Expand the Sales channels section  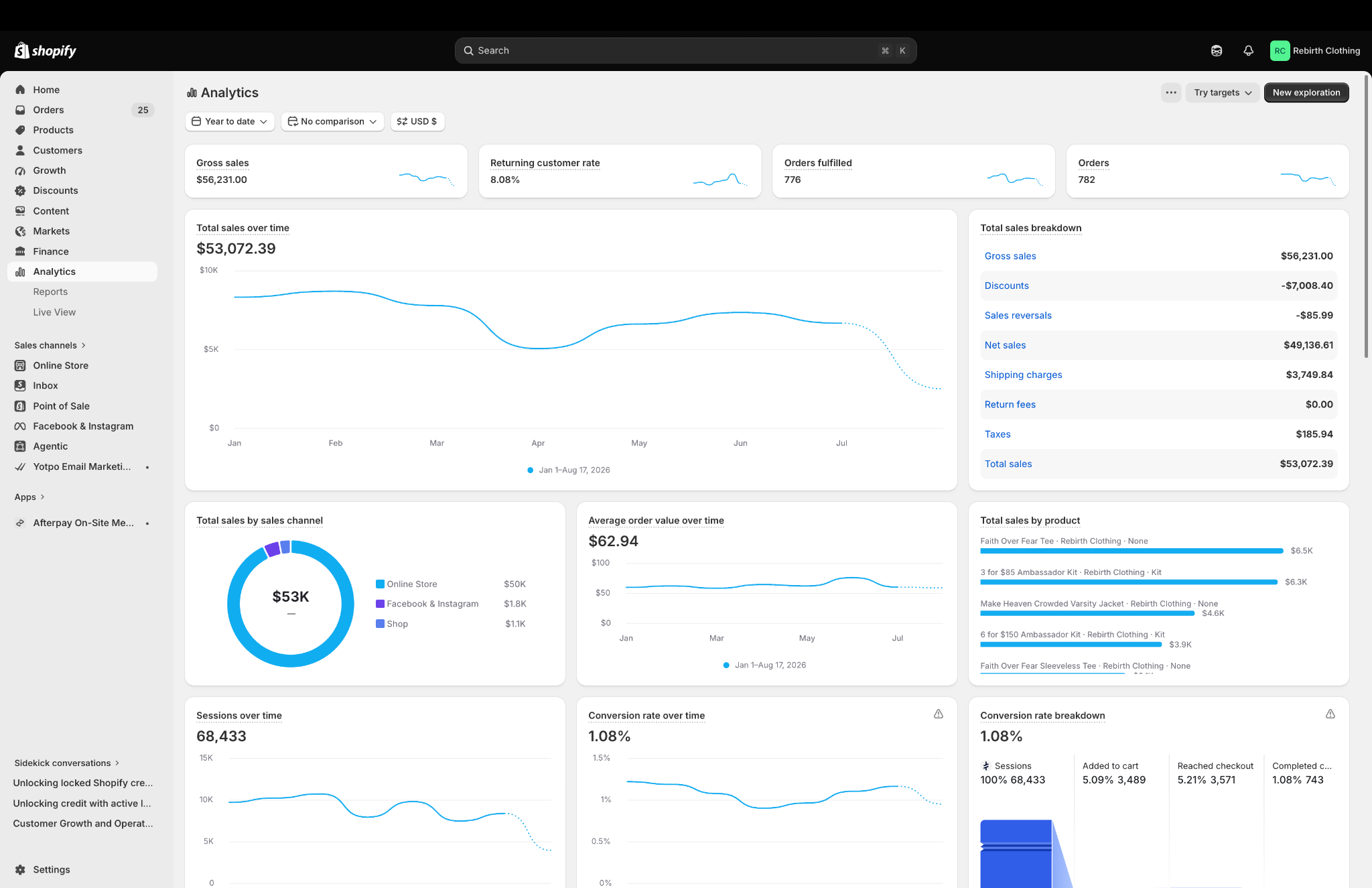tap(50, 345)
